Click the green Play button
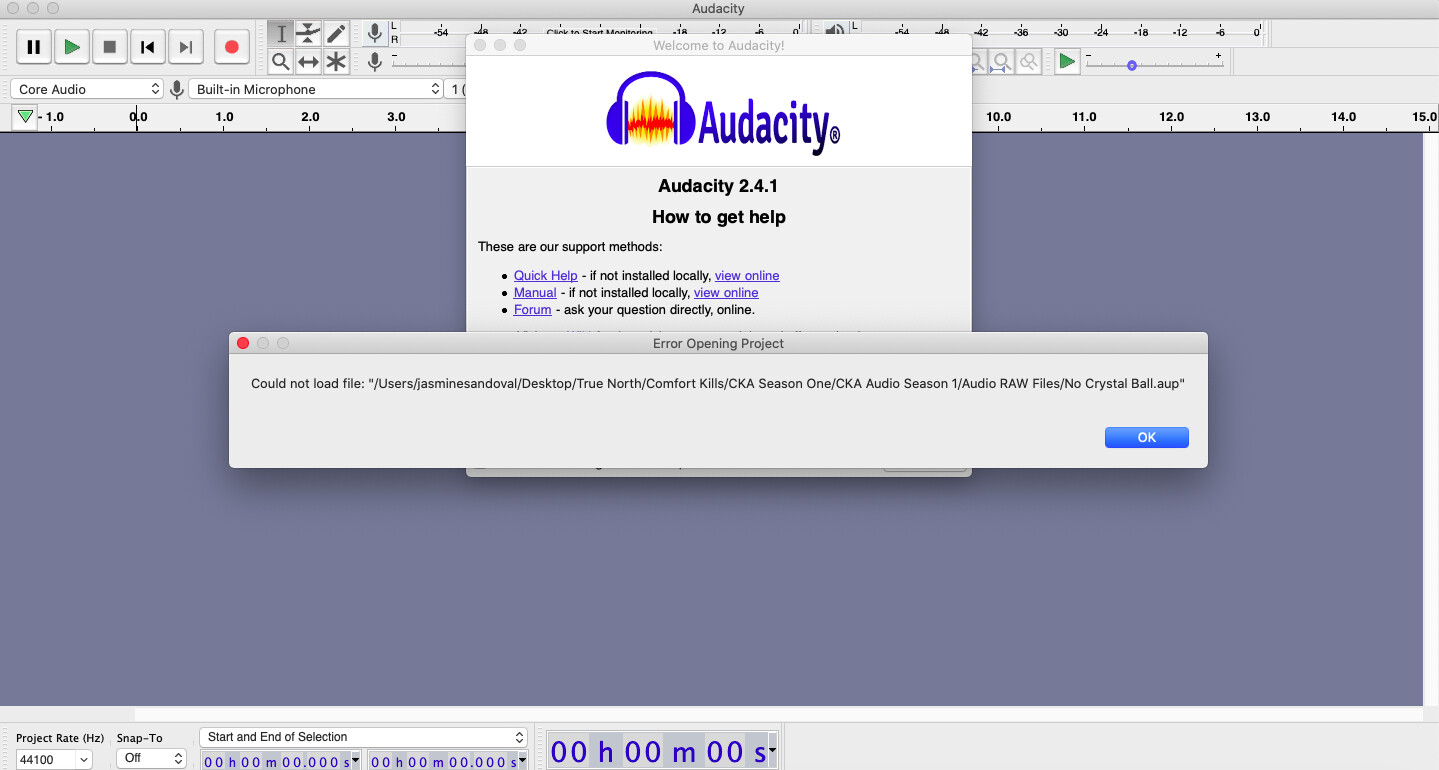 [x=71, y=46]
